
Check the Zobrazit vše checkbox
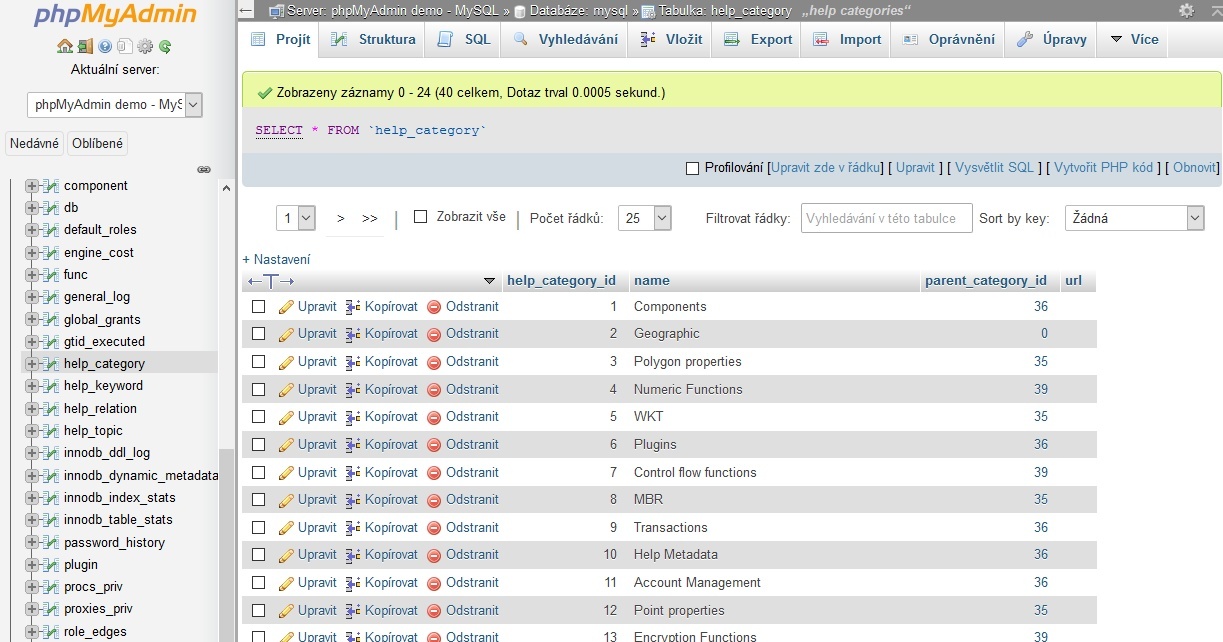421,216
